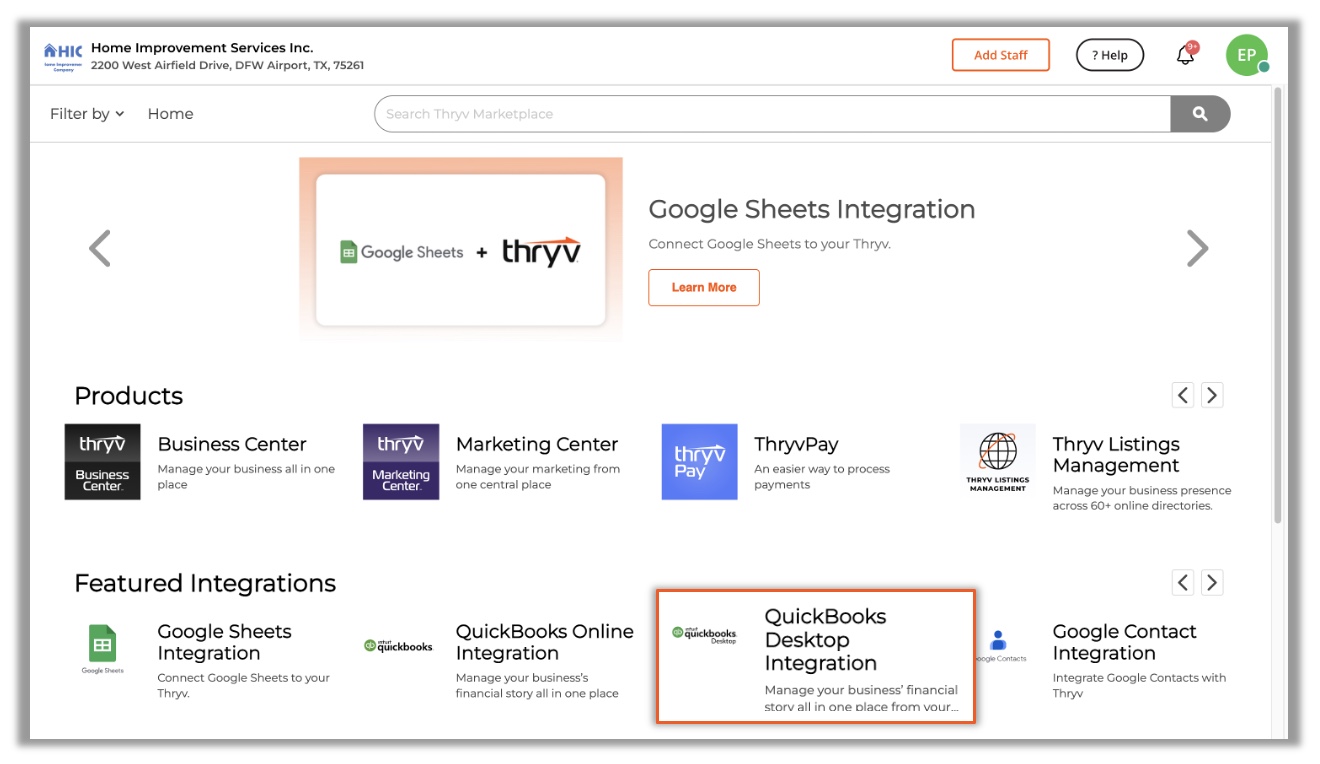Click the Google Sheets Integration banner heading
Image resolution: width=1320 pixels, height=764 pixels.
(812, 209)
